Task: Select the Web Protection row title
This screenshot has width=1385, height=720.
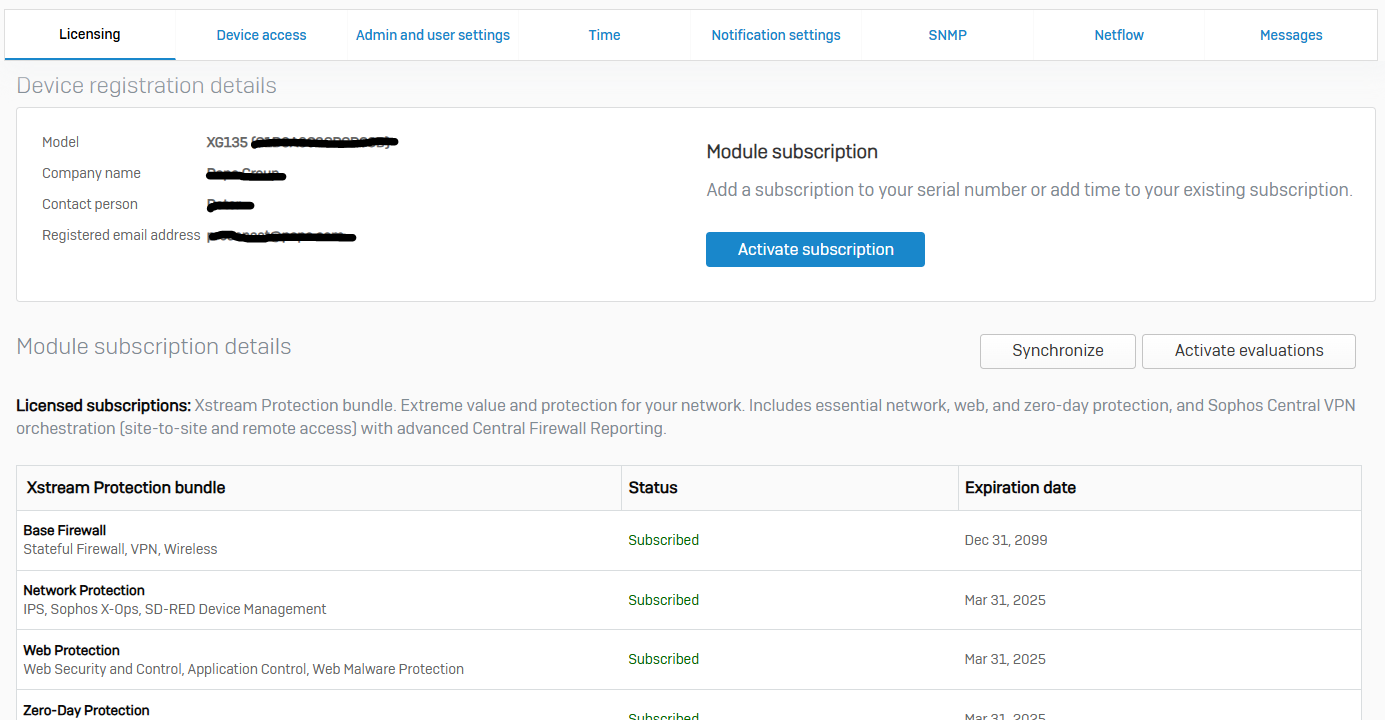Action: click(71, 650)
